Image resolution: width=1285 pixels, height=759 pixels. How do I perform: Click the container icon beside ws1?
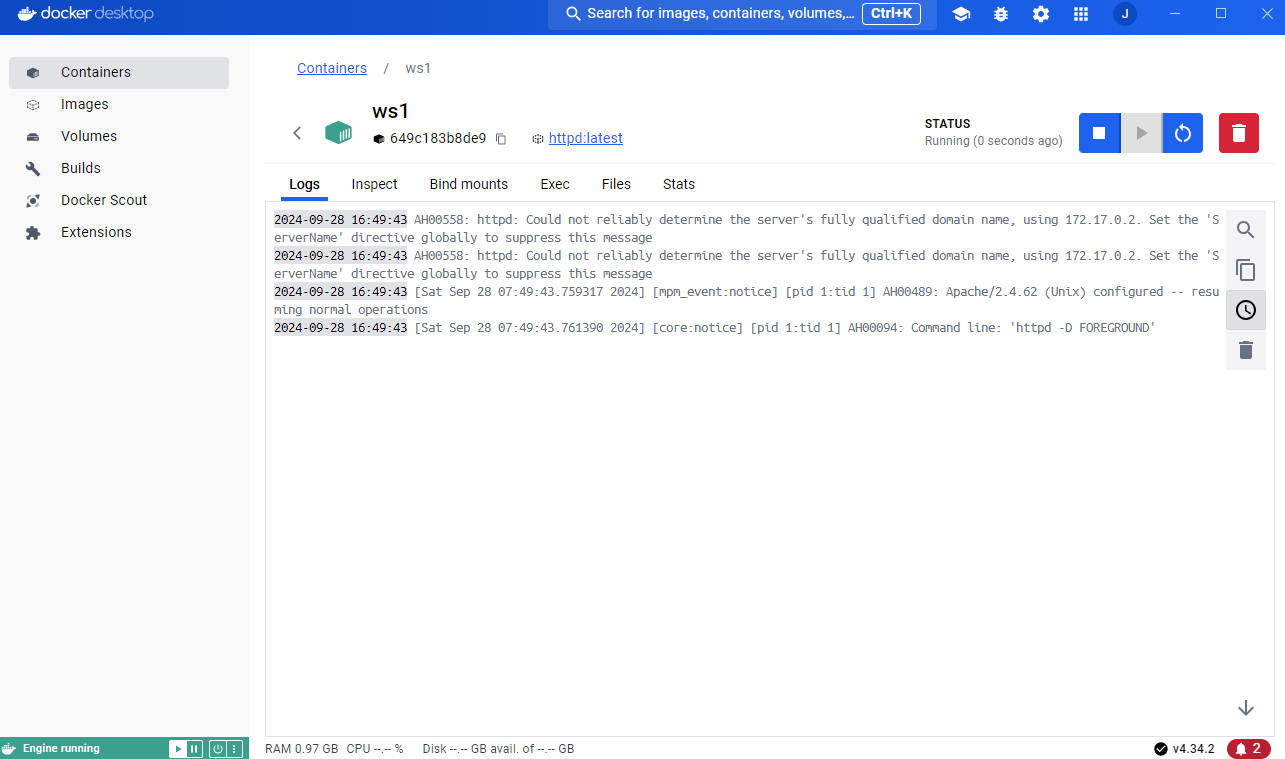click(338, 133)
